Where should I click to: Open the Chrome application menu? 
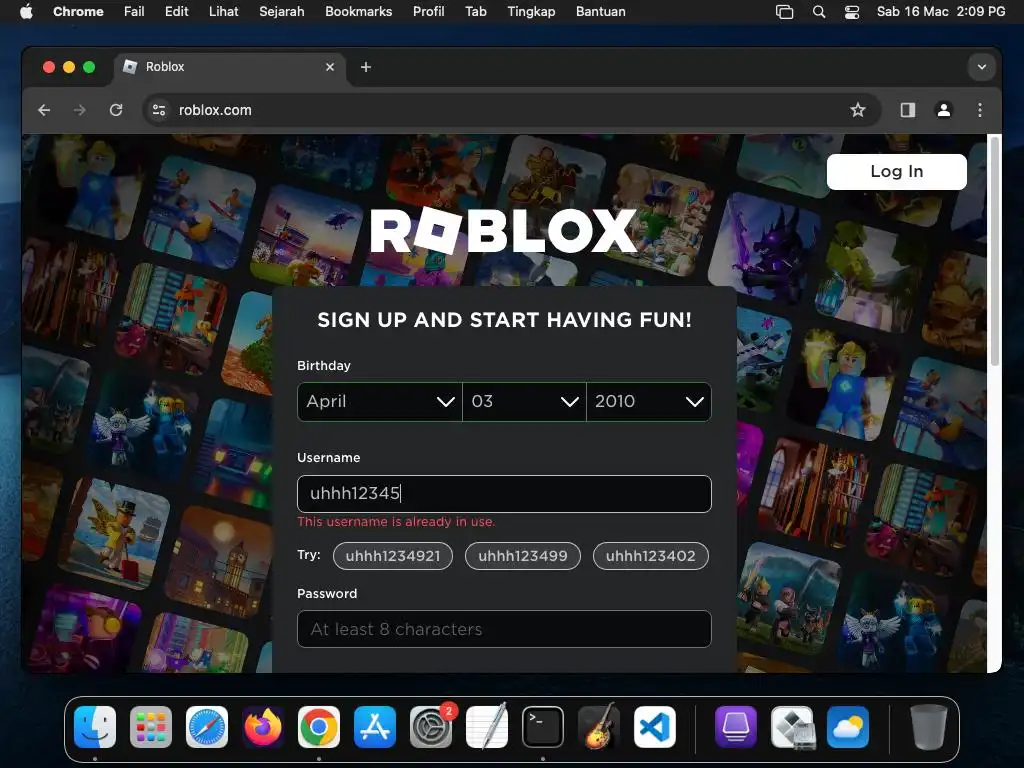pos(78,12)
